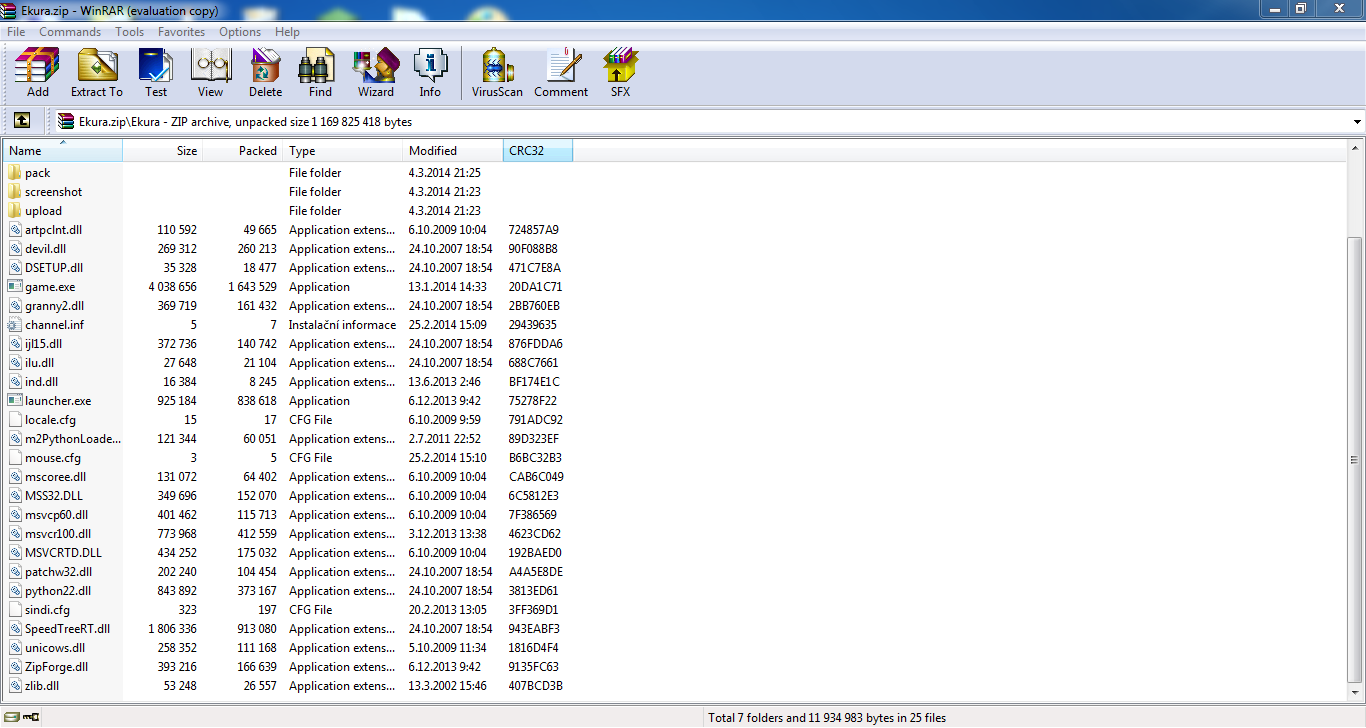Select the game.exe file

50,287
